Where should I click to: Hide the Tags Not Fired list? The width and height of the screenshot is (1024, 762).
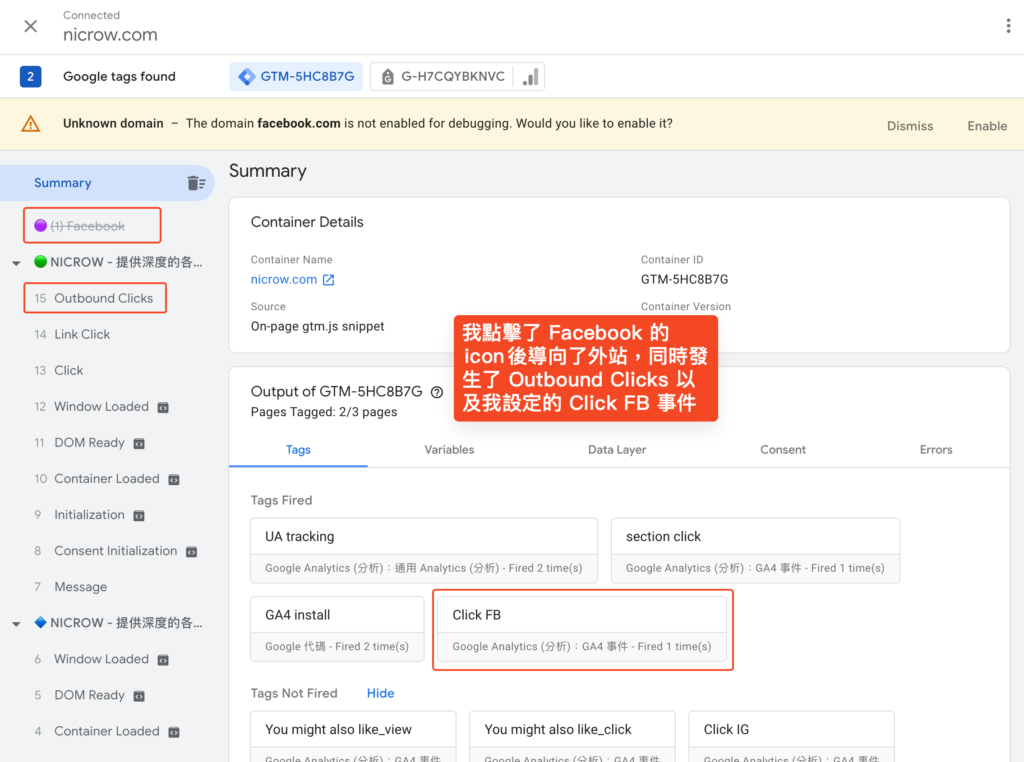pyautogui.click(x=380, y=693)
